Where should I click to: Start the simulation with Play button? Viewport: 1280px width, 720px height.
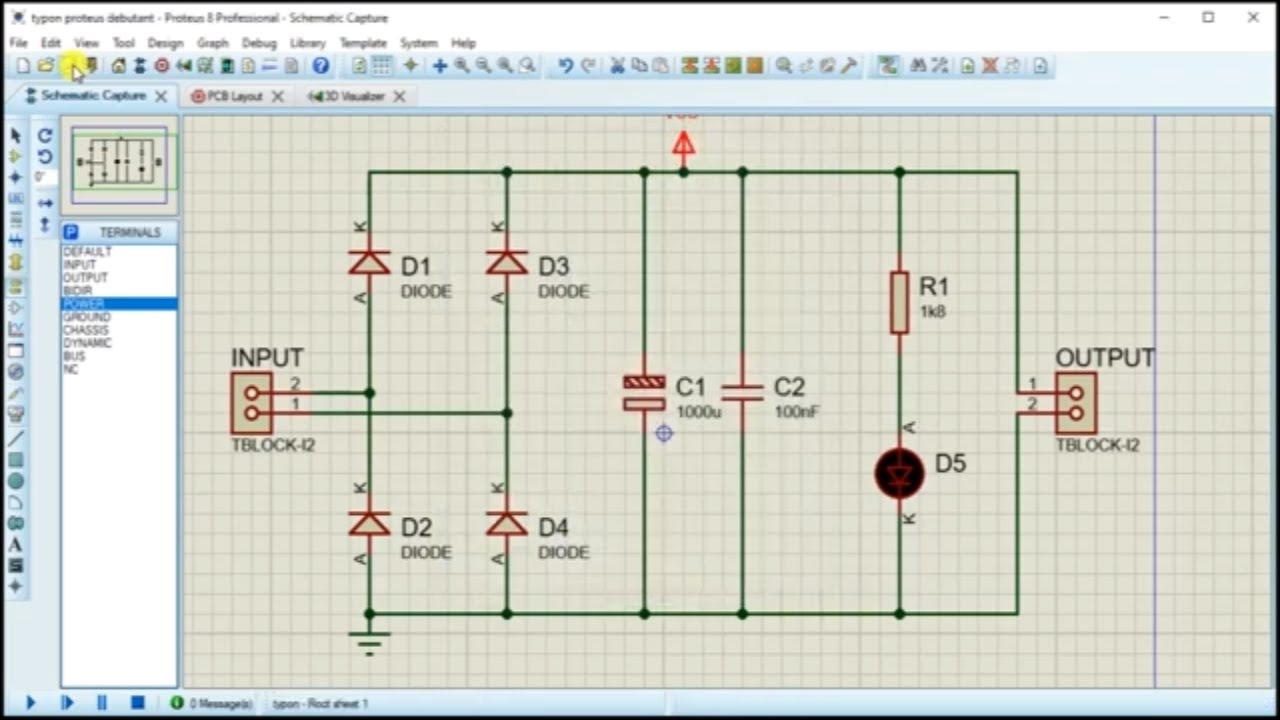click(30, 703)
